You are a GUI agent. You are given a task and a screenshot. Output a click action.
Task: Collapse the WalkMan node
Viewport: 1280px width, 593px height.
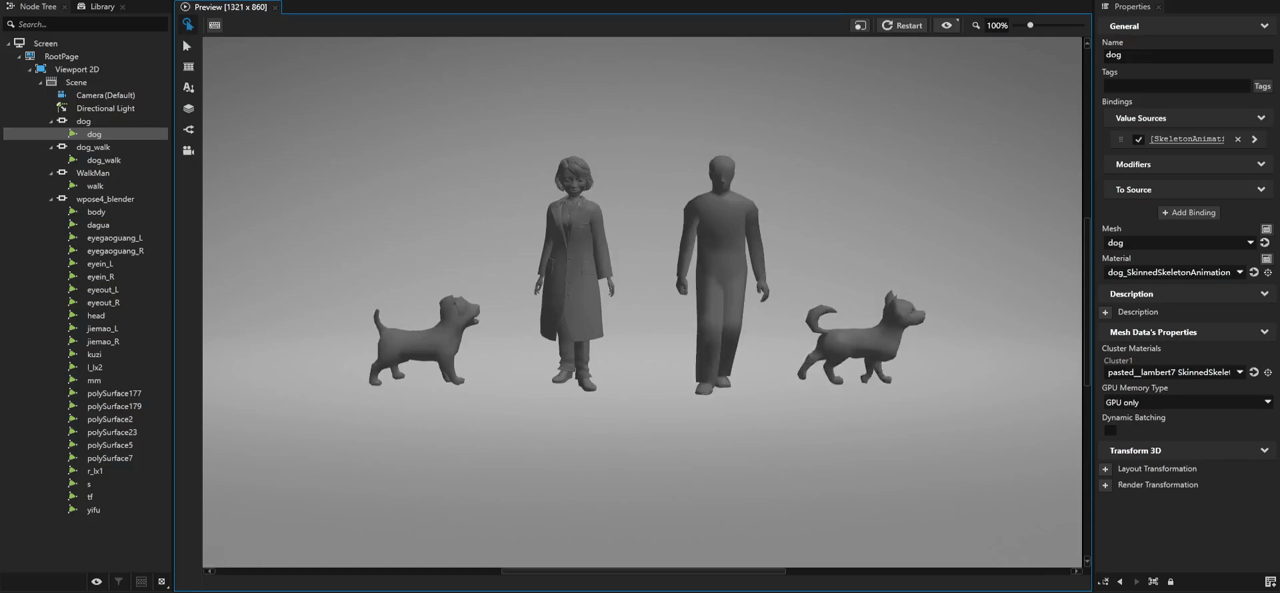pos(52,173)
